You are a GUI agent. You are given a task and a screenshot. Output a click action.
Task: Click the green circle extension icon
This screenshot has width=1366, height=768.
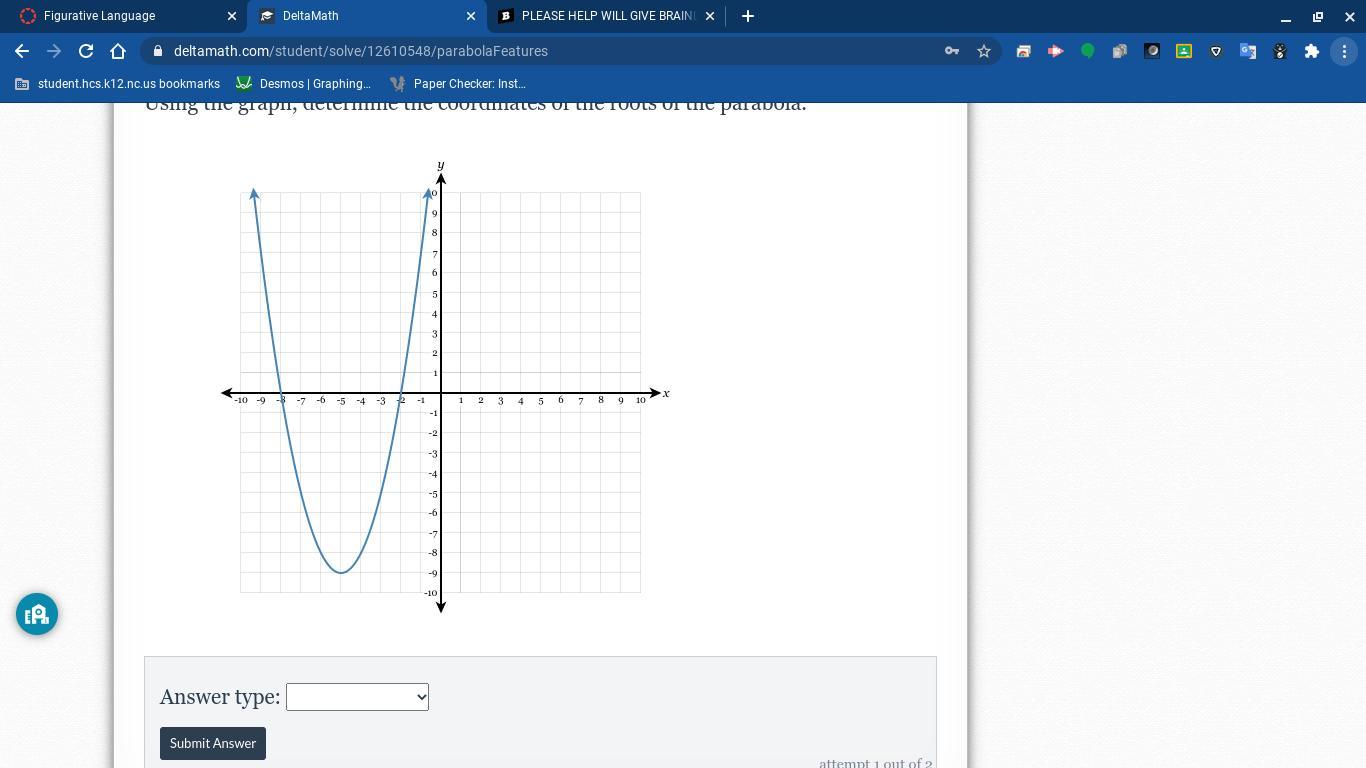click(1088, 51)
